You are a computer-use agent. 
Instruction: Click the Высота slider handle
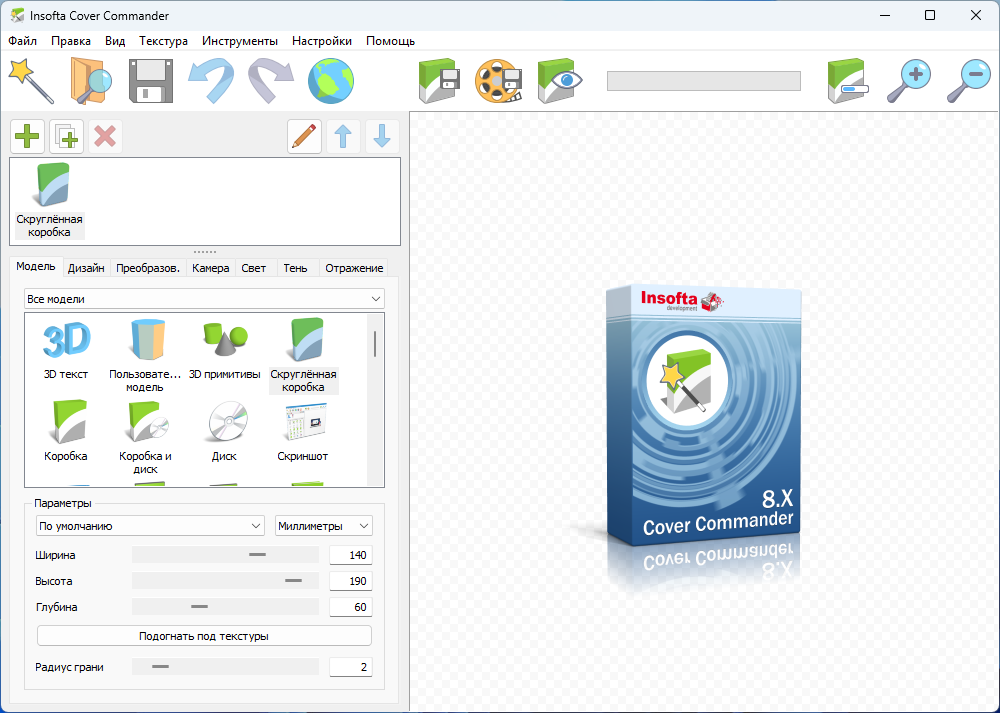(293, 581)
